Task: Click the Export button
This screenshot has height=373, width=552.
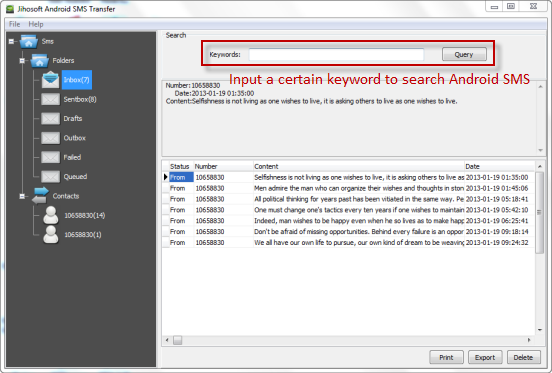Action: [485, 358]
